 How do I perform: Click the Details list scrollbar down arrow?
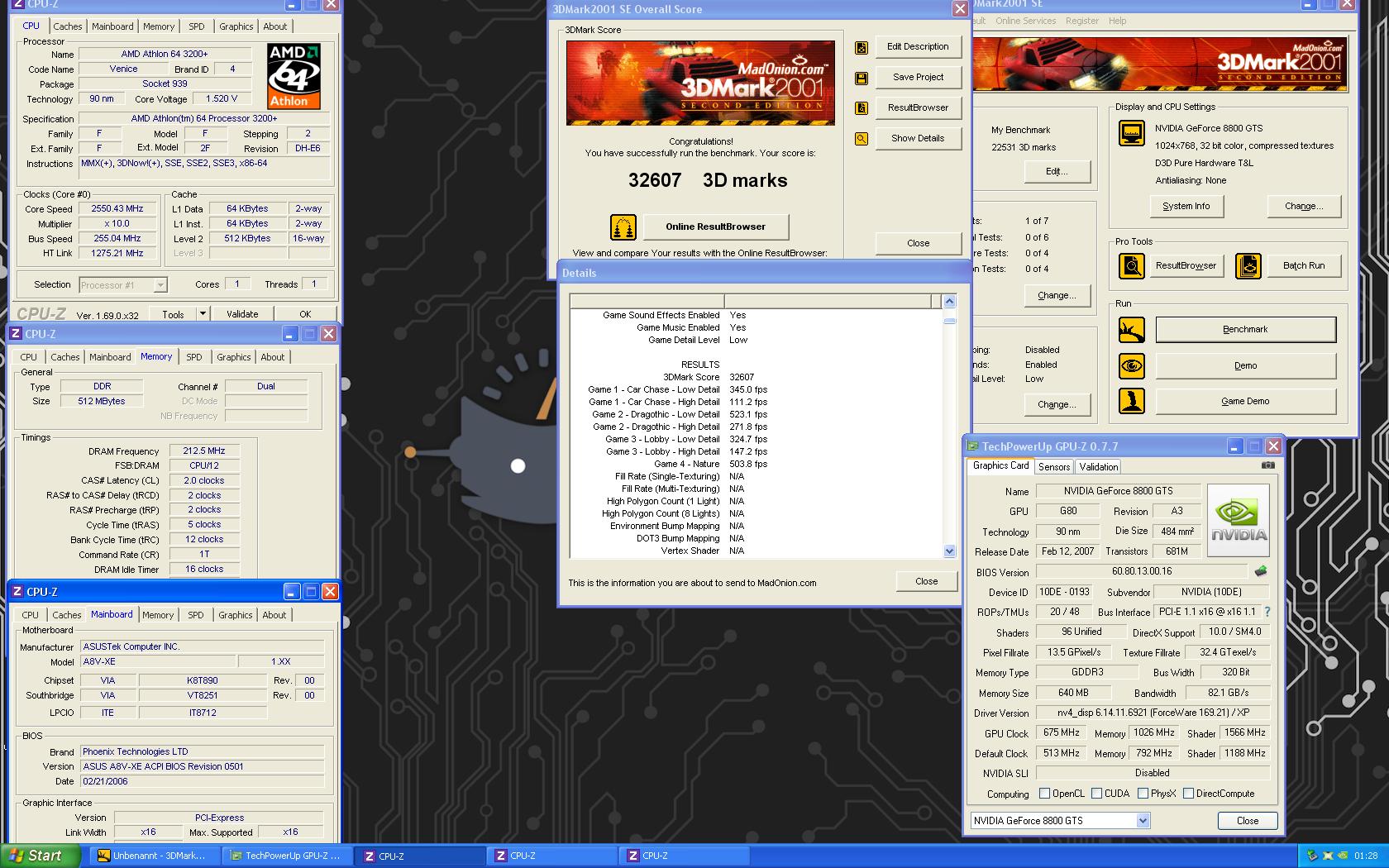pos(949,551)
